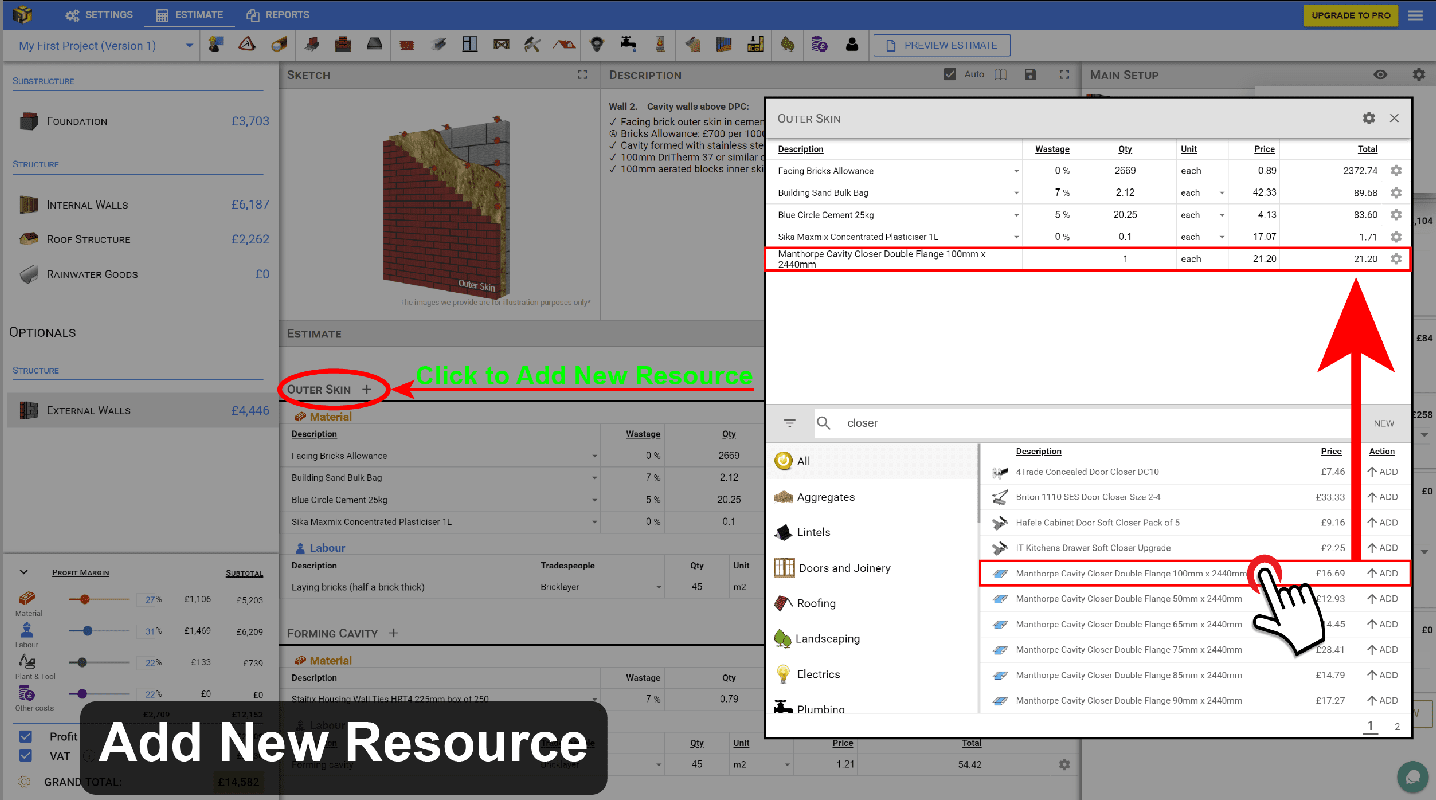Screen dimensions: 1436x800
Task: Adjust the Material profit margin slider
Action: click(85, 599)
